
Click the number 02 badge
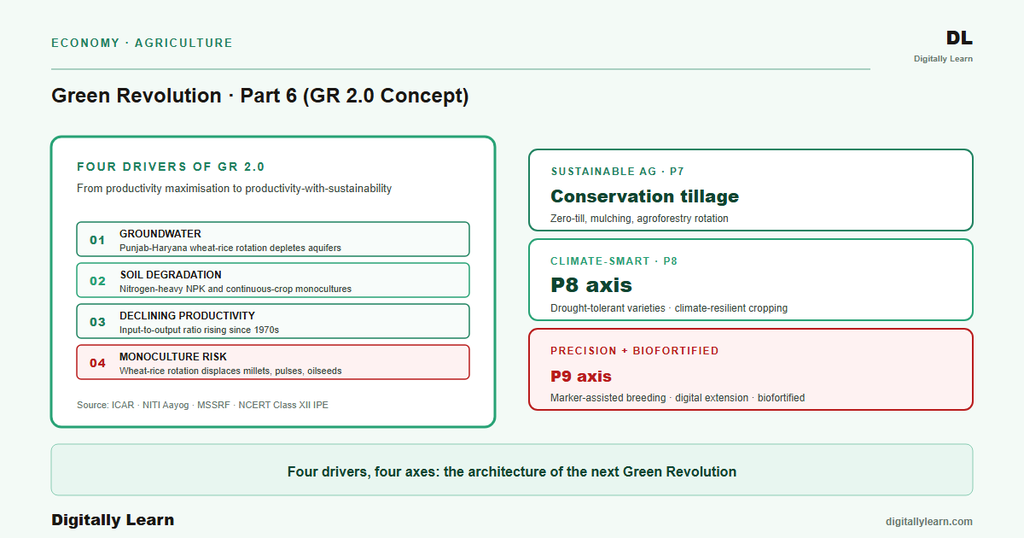tap(97, 281)
